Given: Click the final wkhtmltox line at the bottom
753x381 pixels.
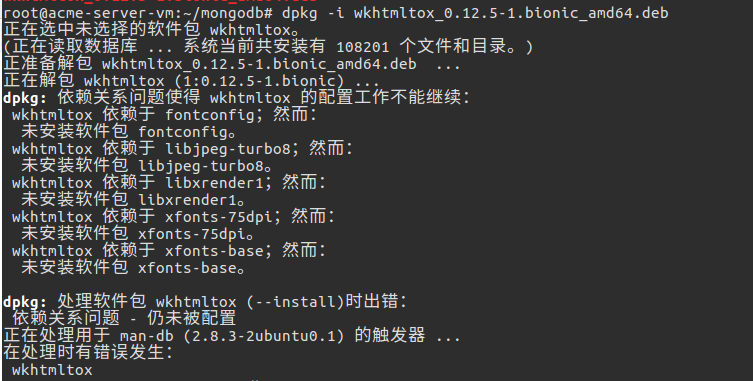Looking at the screenshot, I should click(x=52, y=370).
